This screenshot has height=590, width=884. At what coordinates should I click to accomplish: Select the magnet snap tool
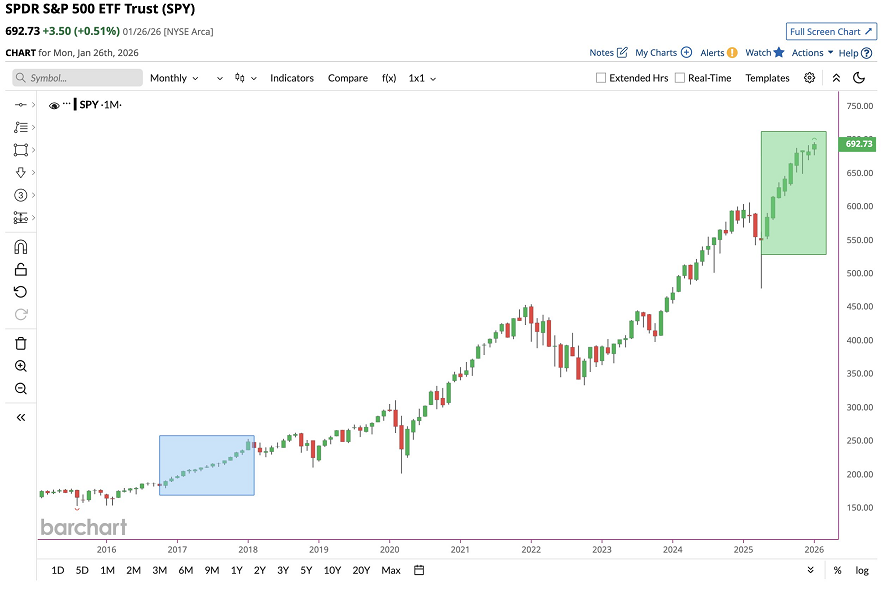(20, 246)
